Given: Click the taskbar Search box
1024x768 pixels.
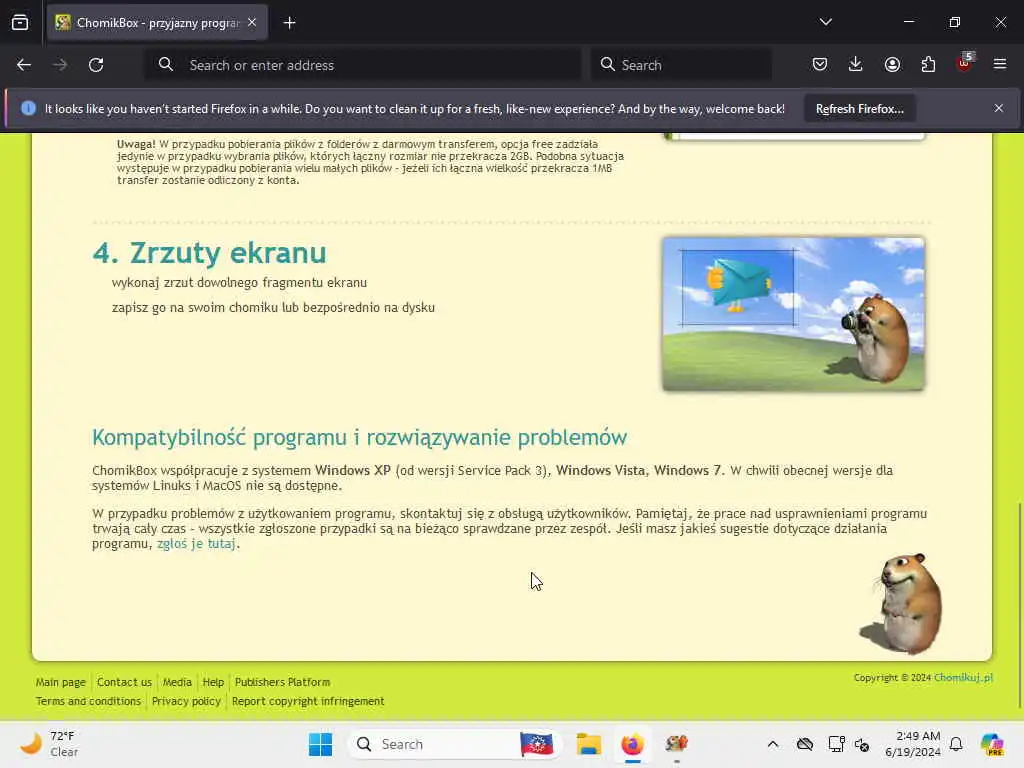Looking at the screenshot, I should click(455, 744).
